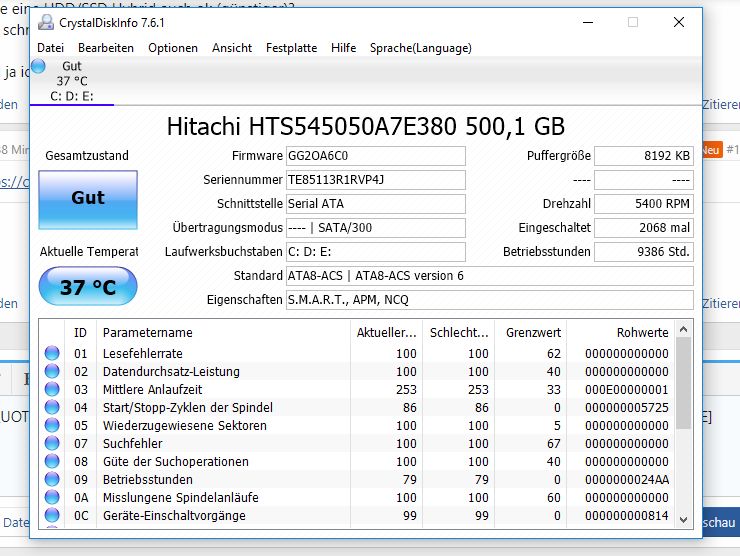Click the Gesamtzustand label
The width and height of the screenshot is (740, 556).
pyautogui.click(x=87, y=156)
